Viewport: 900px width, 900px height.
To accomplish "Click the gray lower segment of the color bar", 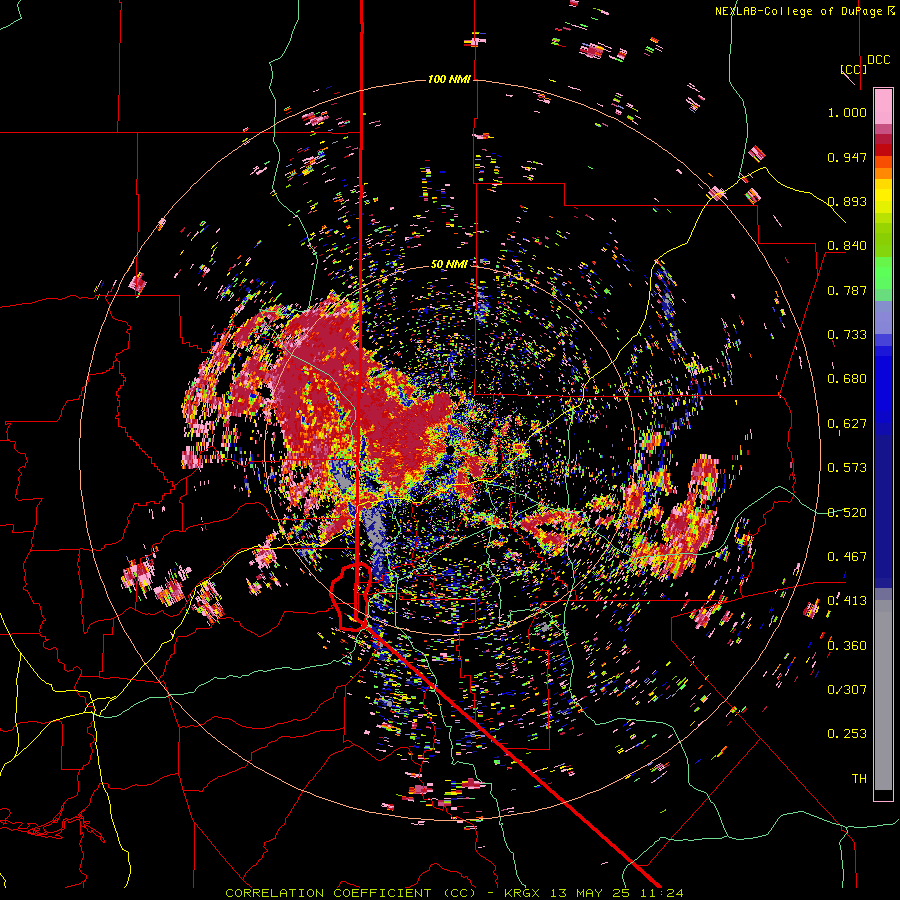I will tap(883, 695).
